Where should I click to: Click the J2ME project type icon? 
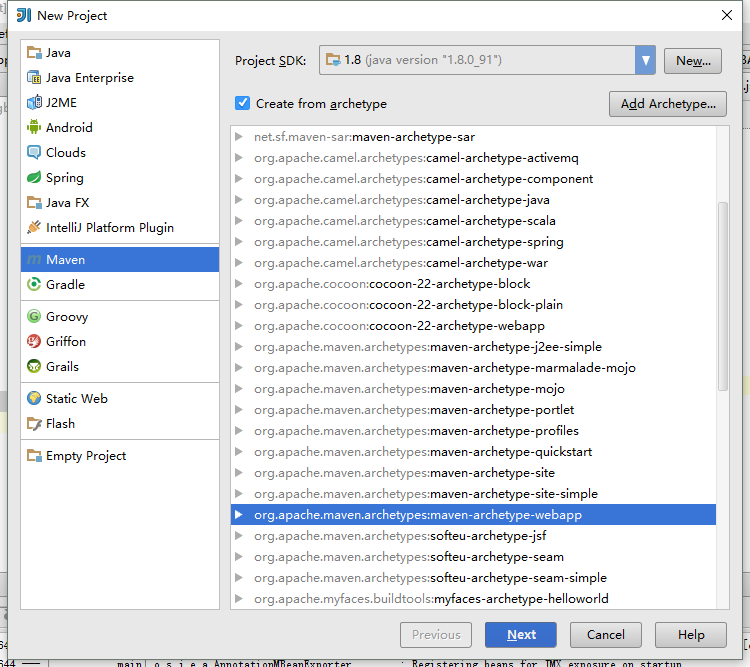pyautogui.click(x=34, y=103)
